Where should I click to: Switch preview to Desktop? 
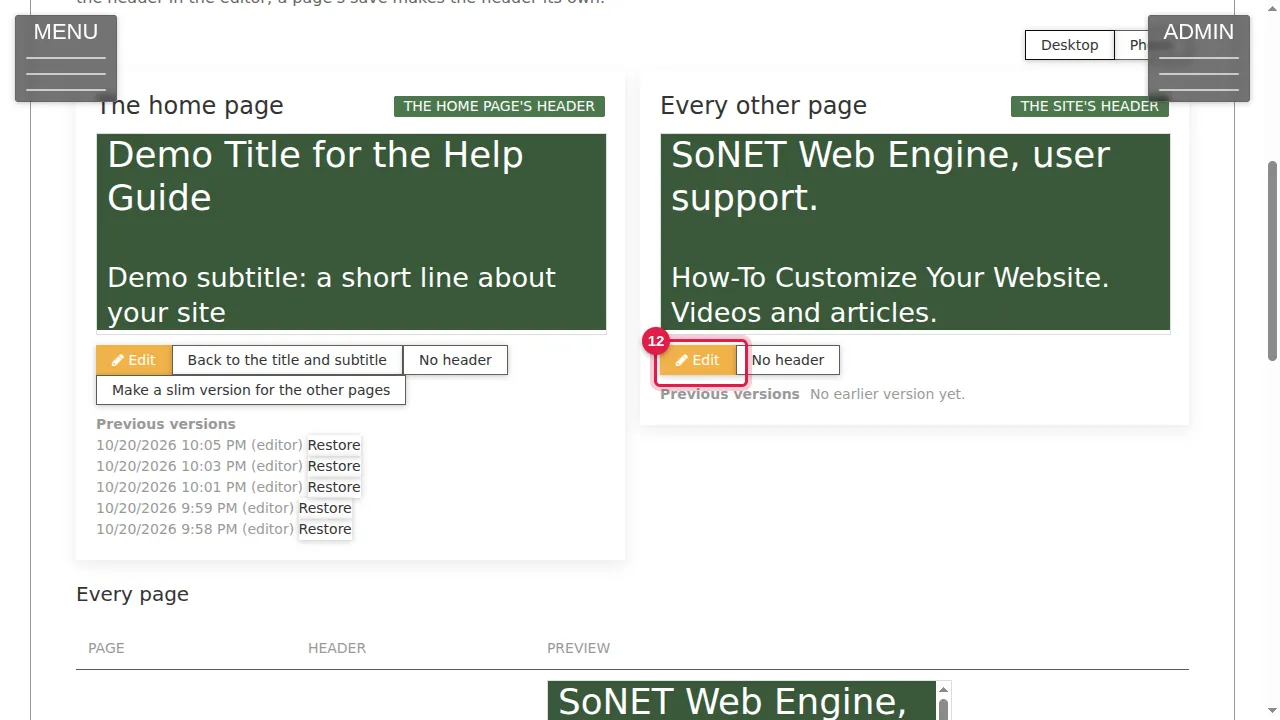pyautogui.click(x=1069, y=45)
